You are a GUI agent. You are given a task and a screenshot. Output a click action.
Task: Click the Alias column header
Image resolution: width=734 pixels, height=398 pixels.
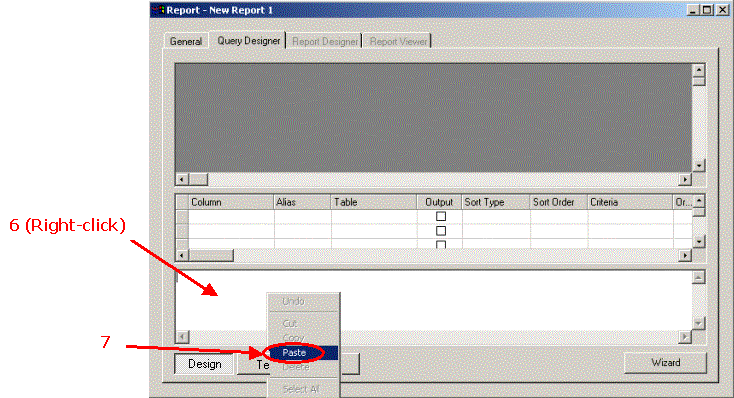pyautogui.click(x=302, y=202)
